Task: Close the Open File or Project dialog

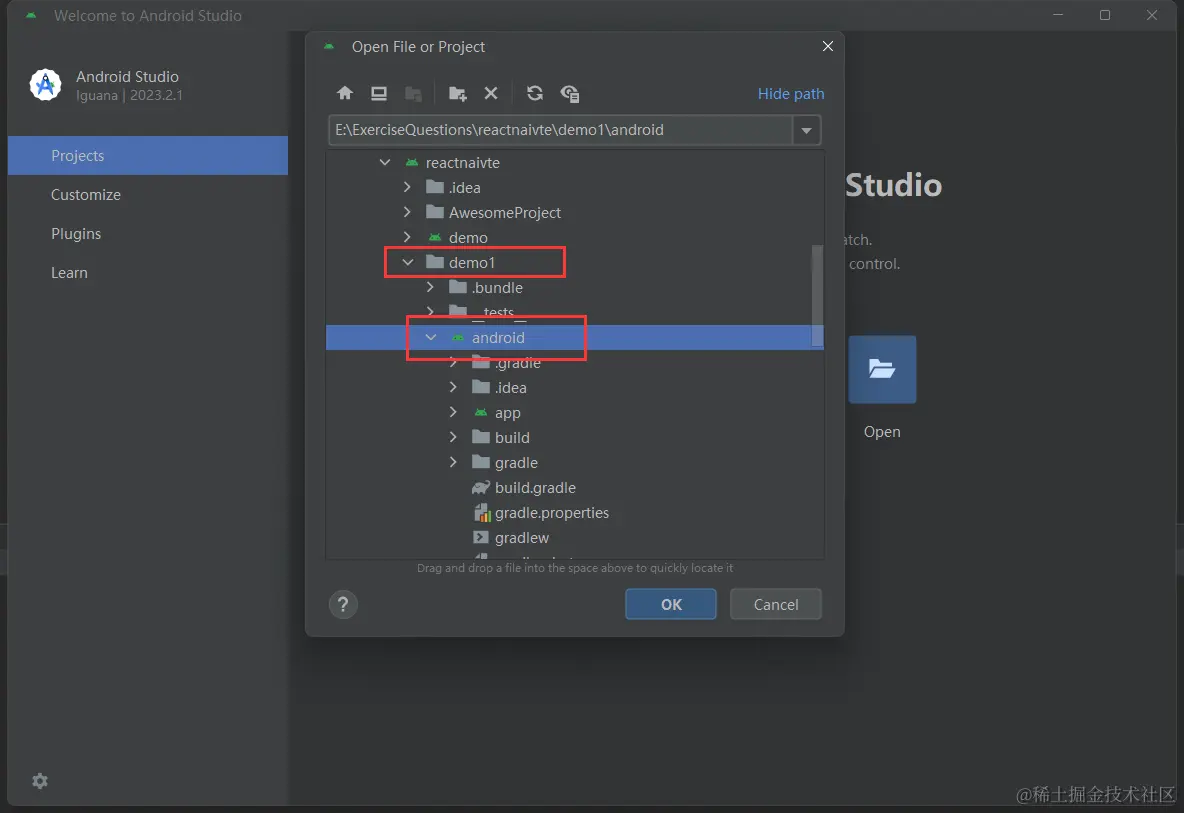Action: (828, 46)
